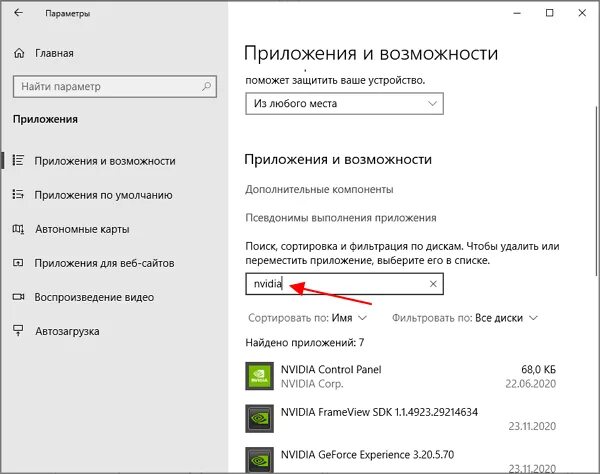Go to Приложения для веб-сайтов

pos(104,263)
